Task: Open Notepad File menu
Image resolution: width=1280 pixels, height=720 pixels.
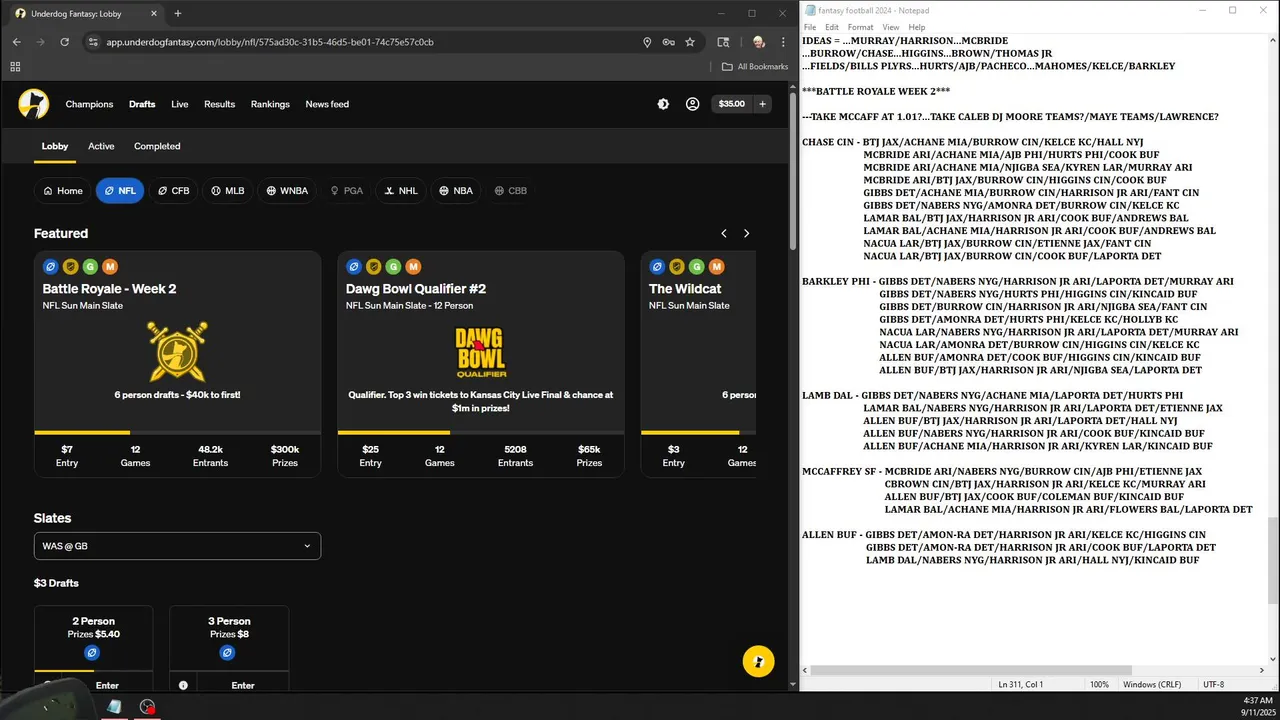Action: [810, 27]
